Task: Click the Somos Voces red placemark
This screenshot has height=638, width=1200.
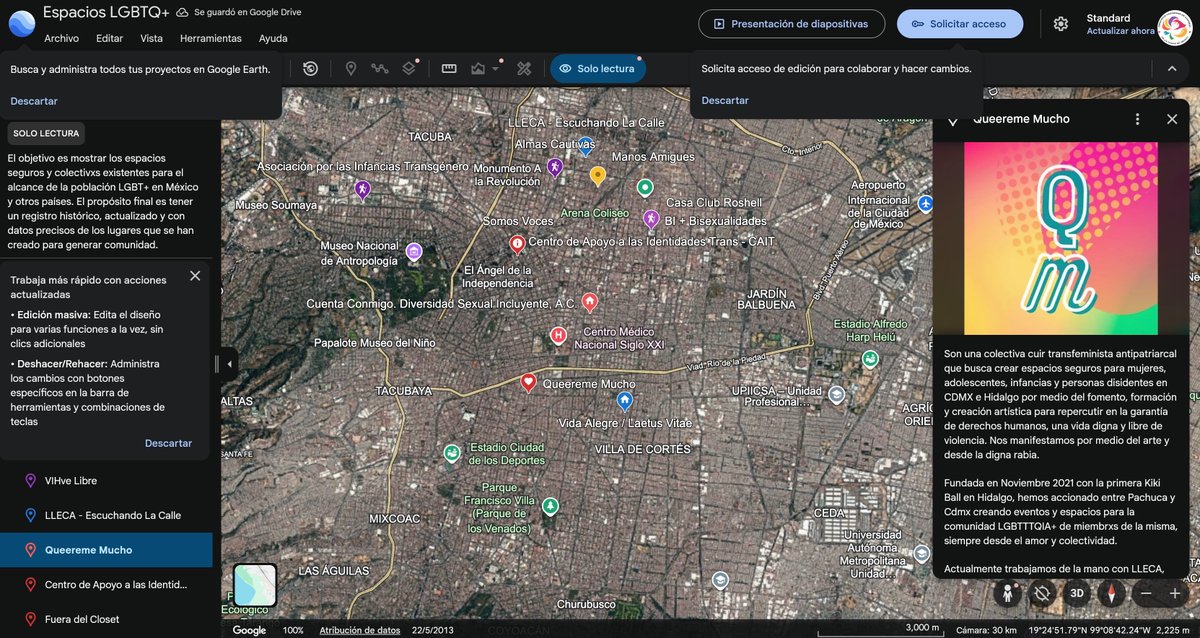Action: tap(517, 244)
